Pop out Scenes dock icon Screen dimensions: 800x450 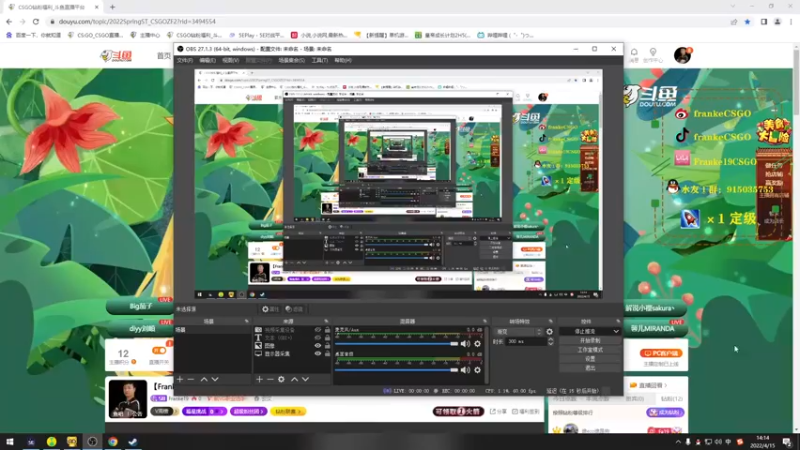[247, 321]
